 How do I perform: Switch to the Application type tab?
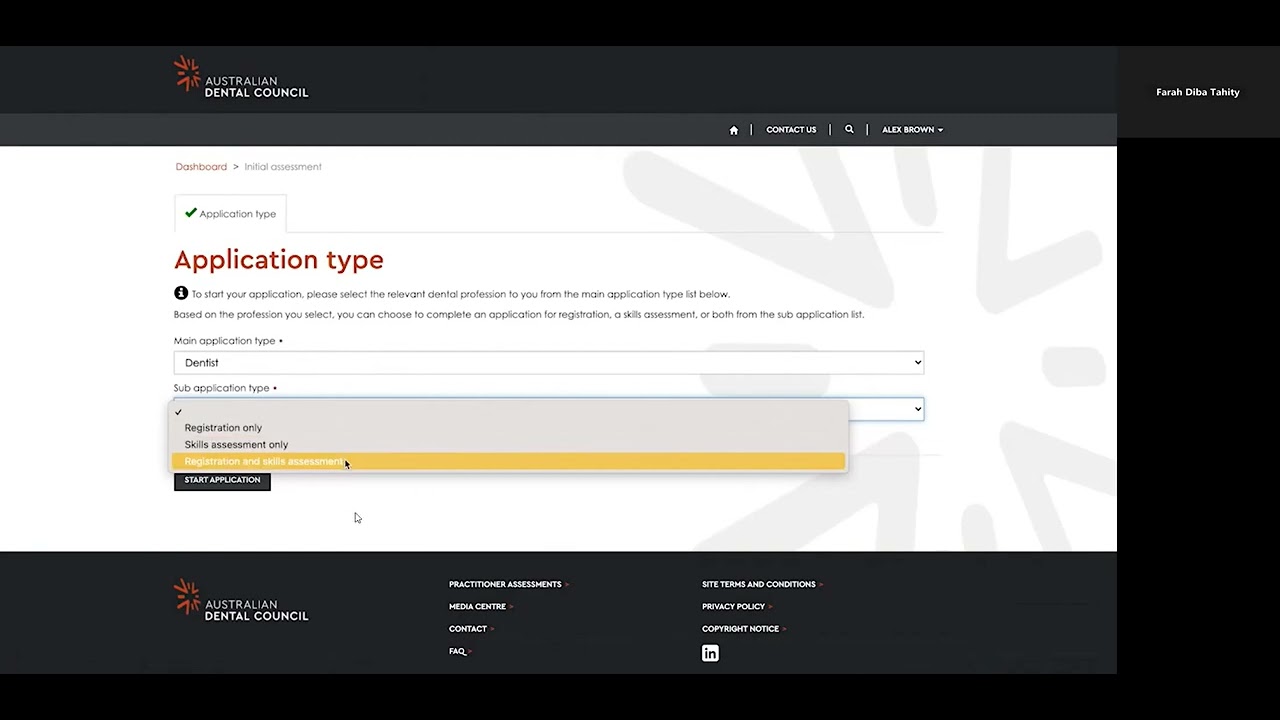coord(230,214)
